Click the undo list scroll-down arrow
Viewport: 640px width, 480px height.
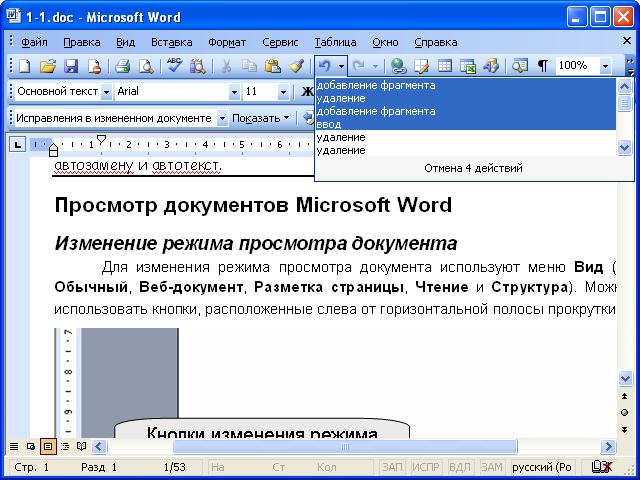tap(624, 147)
